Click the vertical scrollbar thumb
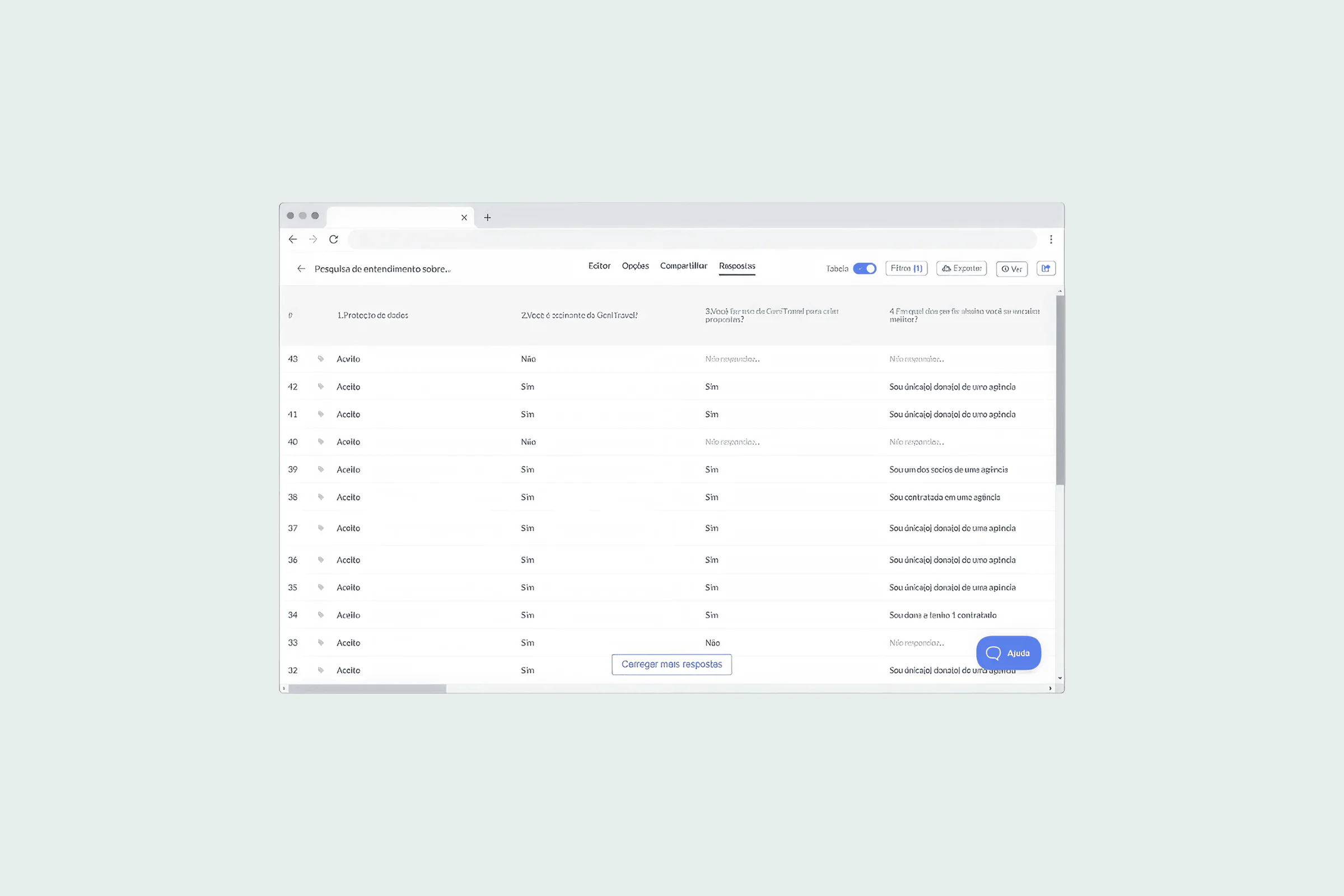 click(1060, 390)
